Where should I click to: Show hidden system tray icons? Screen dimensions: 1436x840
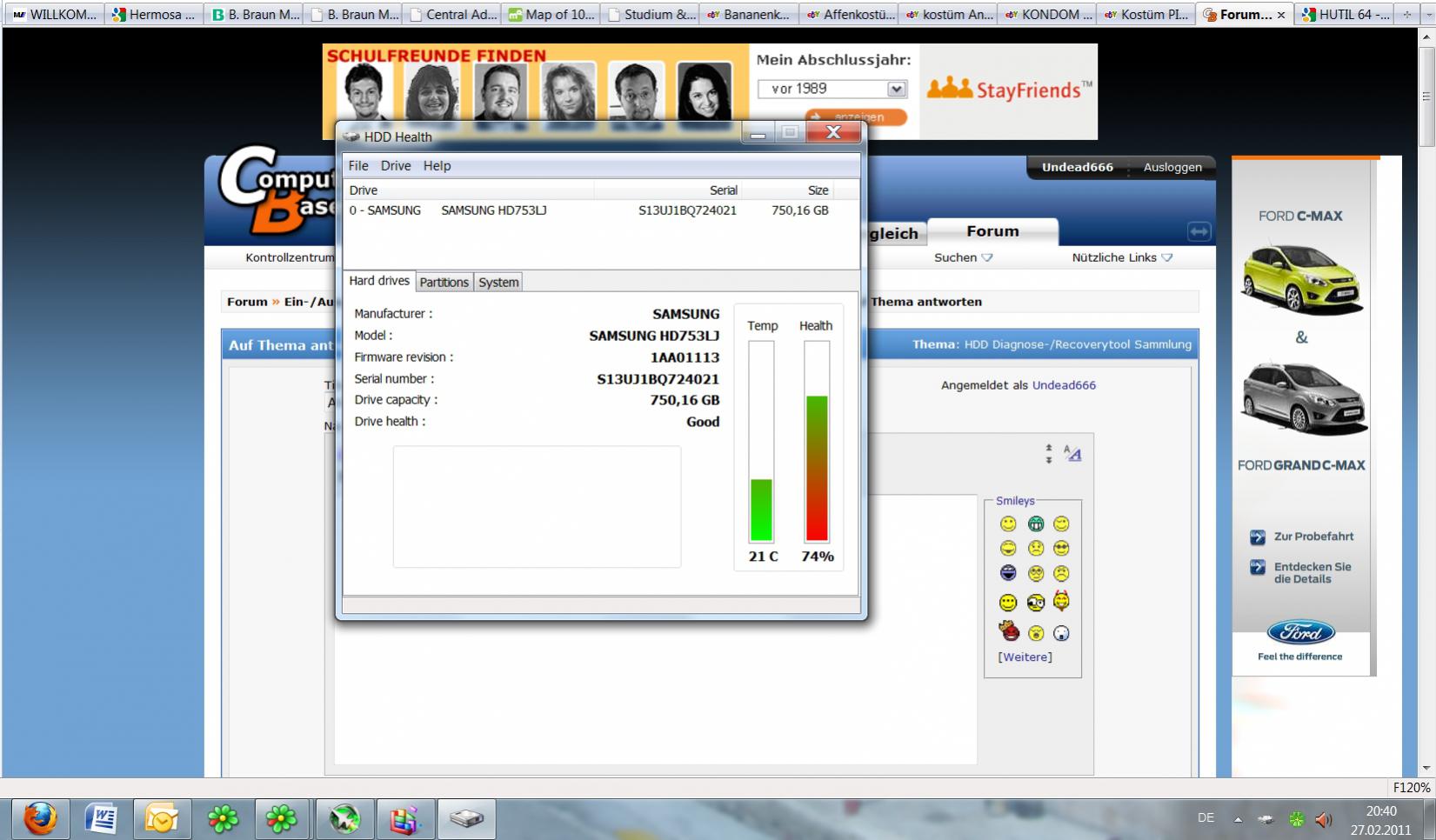coord(1238,819)
